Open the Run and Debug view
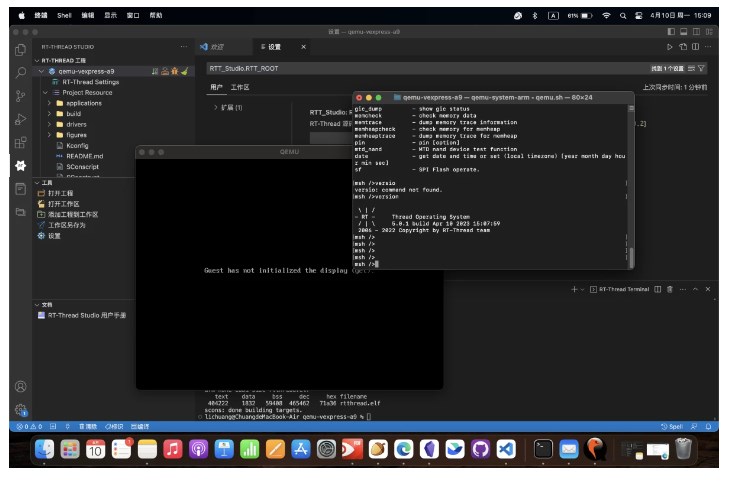 pos(20,119)
